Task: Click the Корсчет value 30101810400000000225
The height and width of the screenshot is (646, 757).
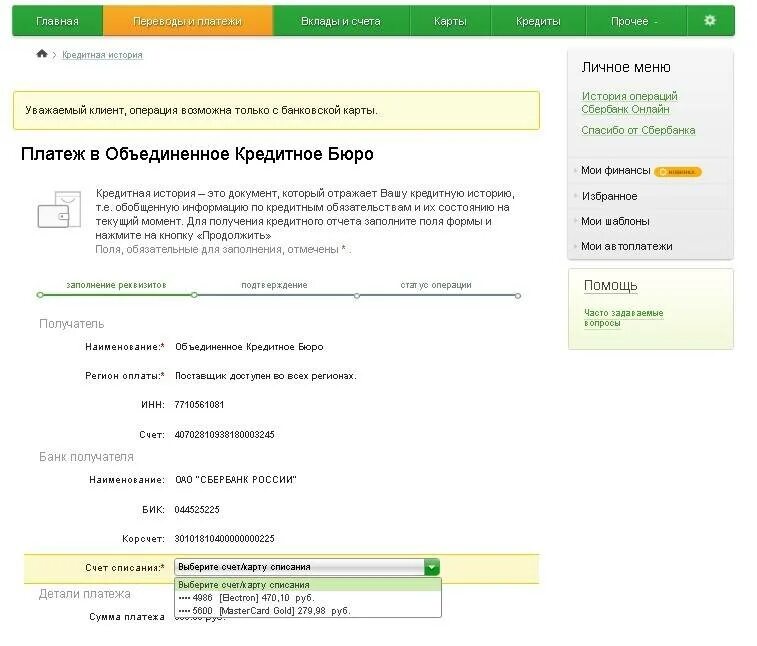Action: click(x=224, y=538)
